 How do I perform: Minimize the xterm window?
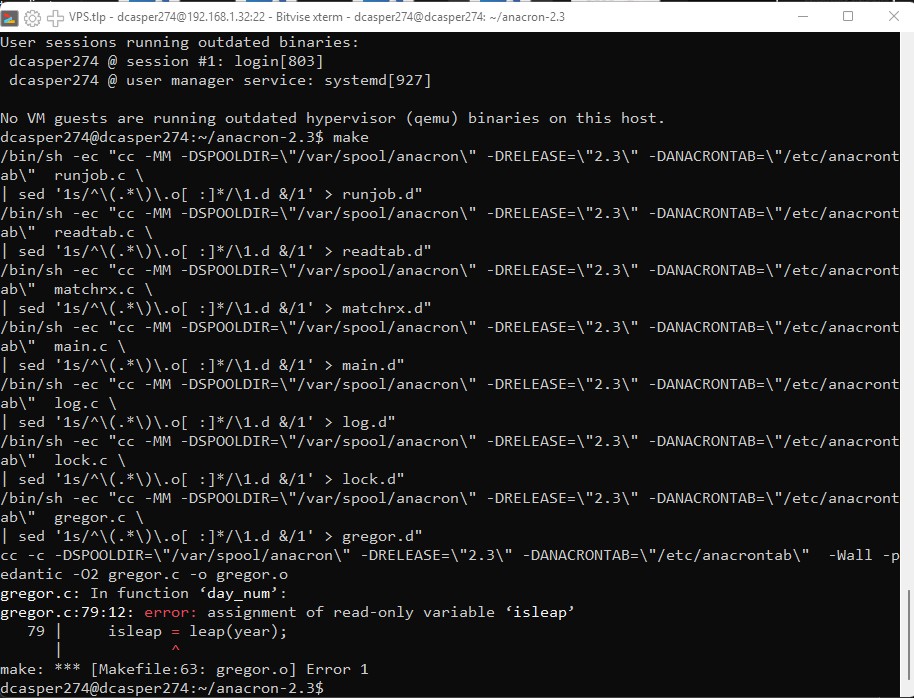coord(801,17)
